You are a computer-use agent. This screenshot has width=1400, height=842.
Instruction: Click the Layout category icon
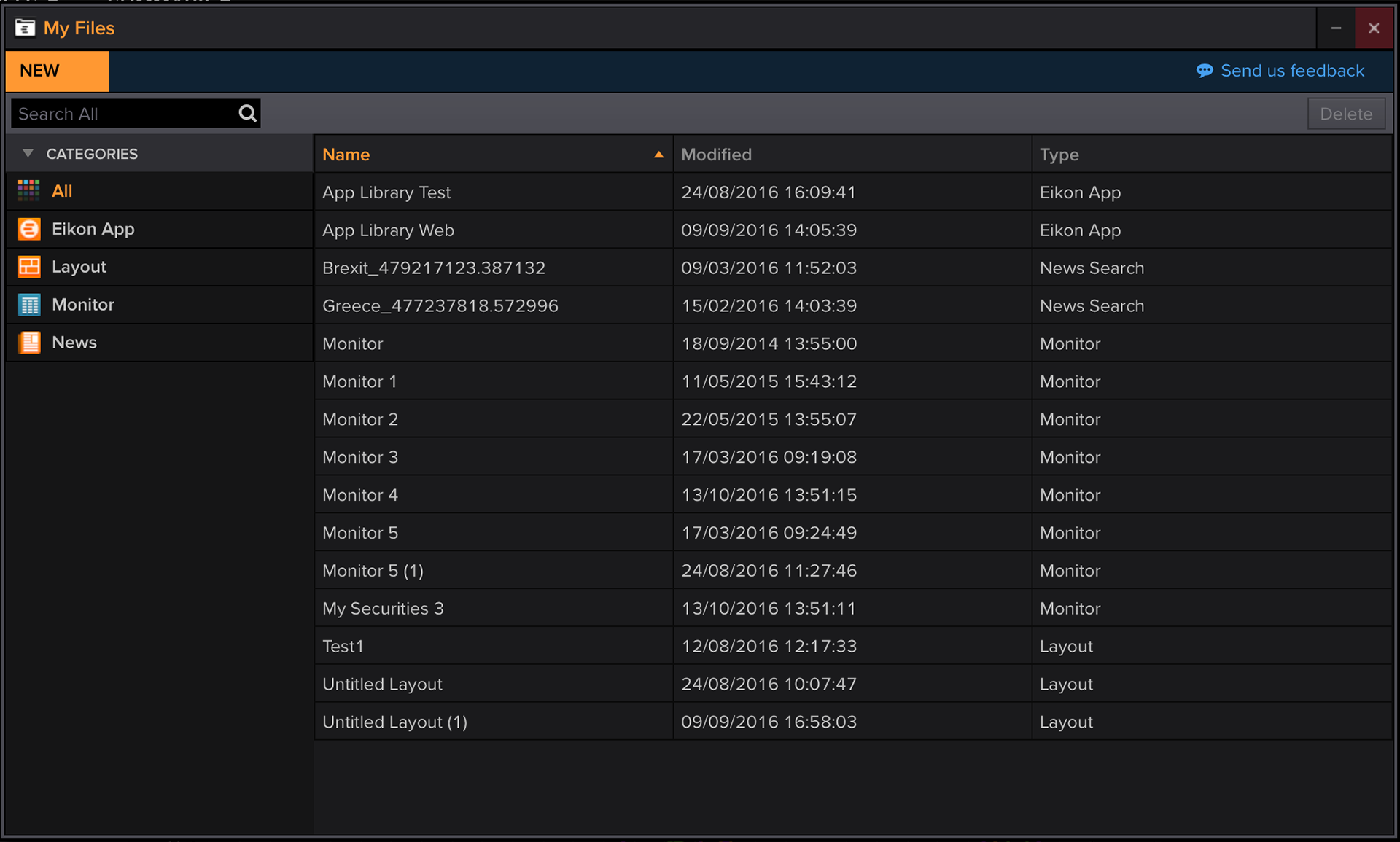point(28,266)
